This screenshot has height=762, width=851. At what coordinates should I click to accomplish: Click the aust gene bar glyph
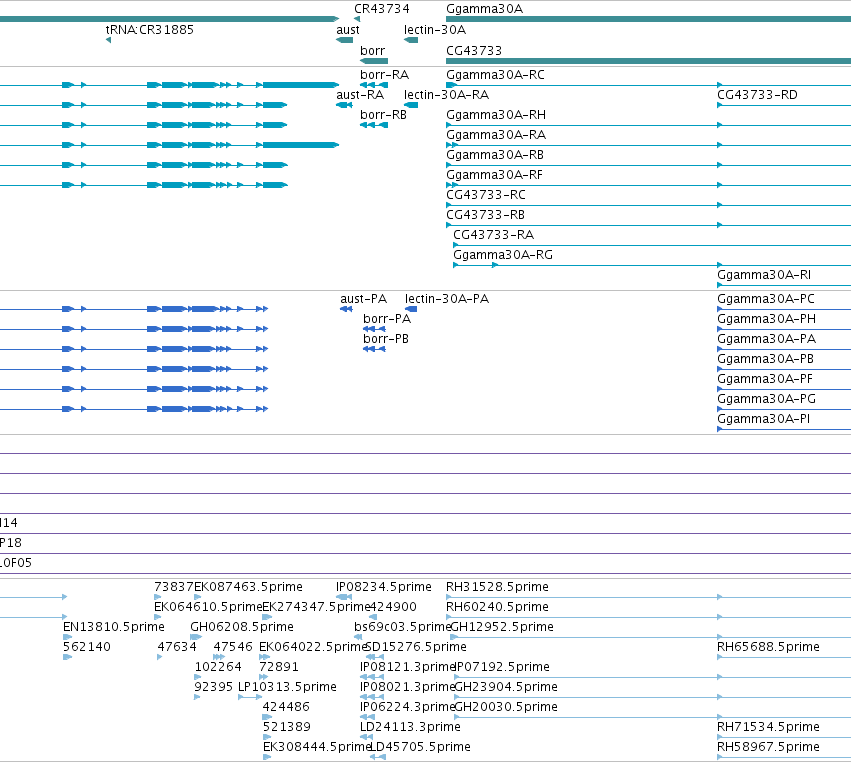coord(345,40)
